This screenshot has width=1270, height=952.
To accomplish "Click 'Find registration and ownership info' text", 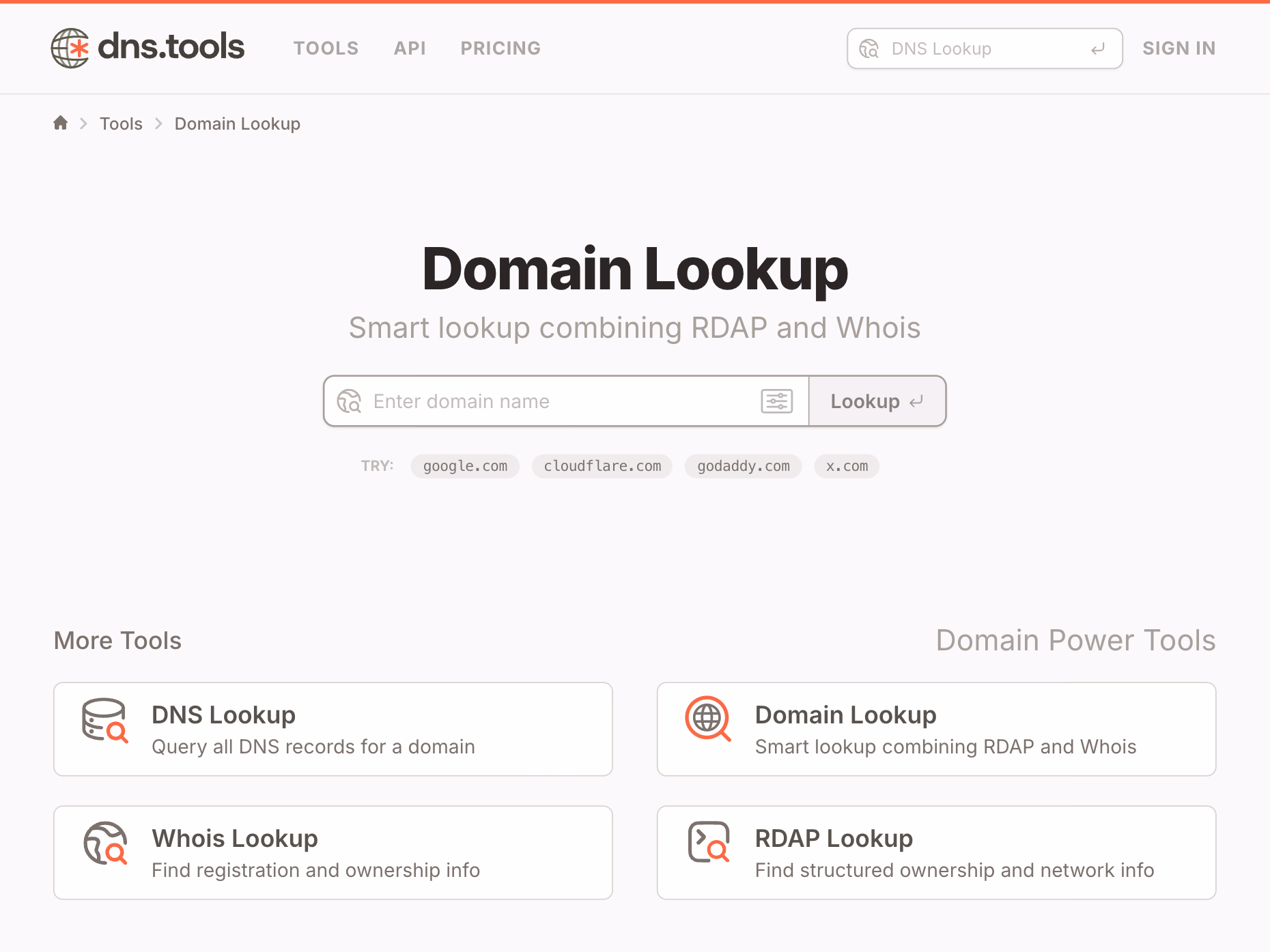I will pos(316,870).
